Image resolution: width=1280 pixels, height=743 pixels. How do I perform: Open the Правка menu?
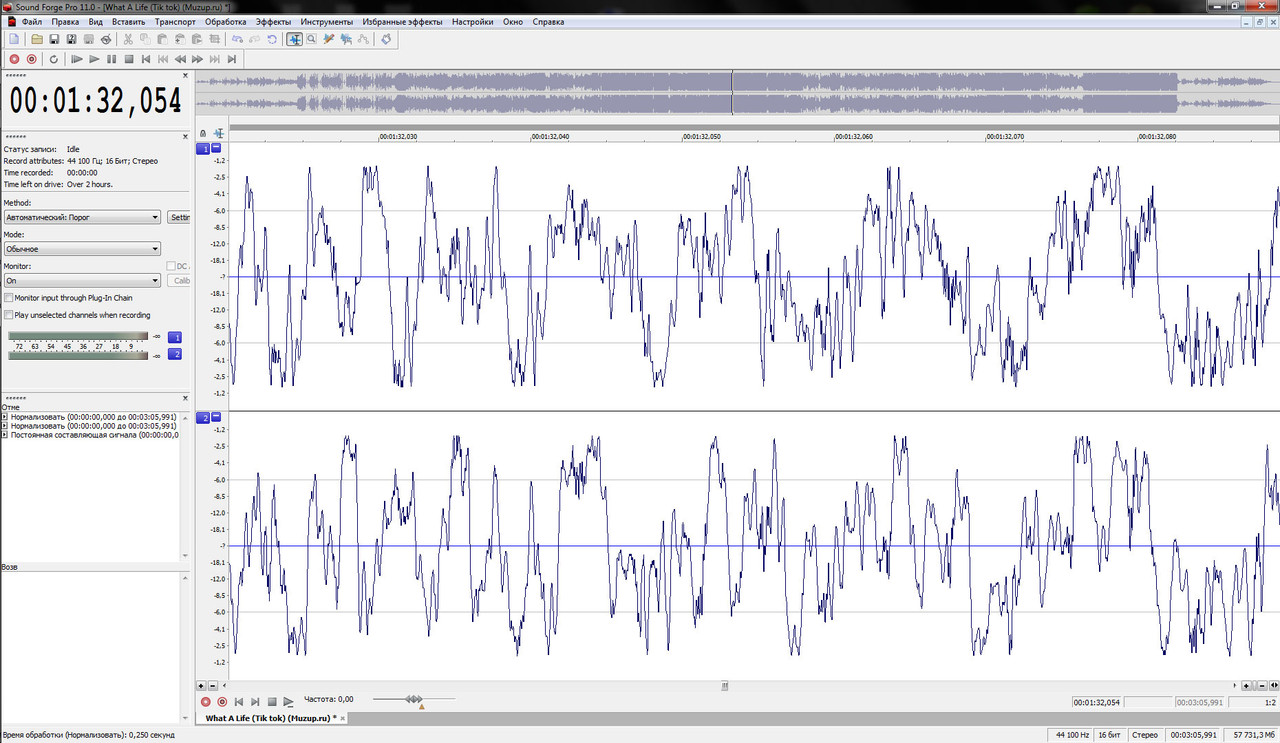[65, 21]
